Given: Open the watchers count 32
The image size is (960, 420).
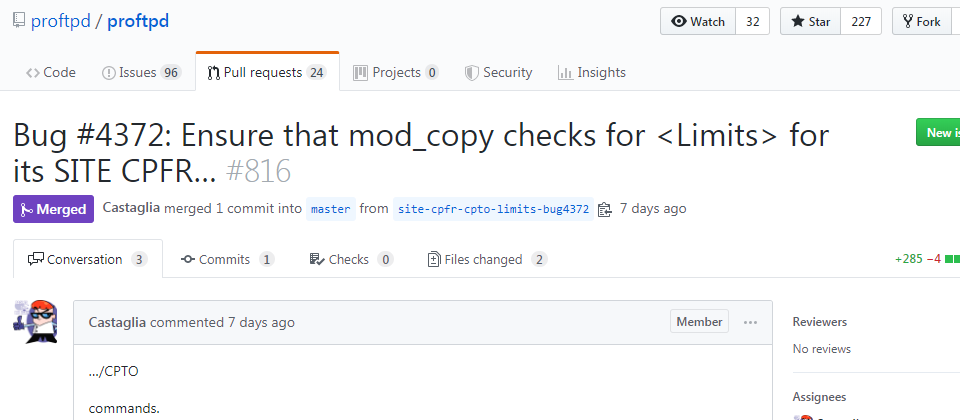Looking at the screenshot, I should [x=752, y=21].
